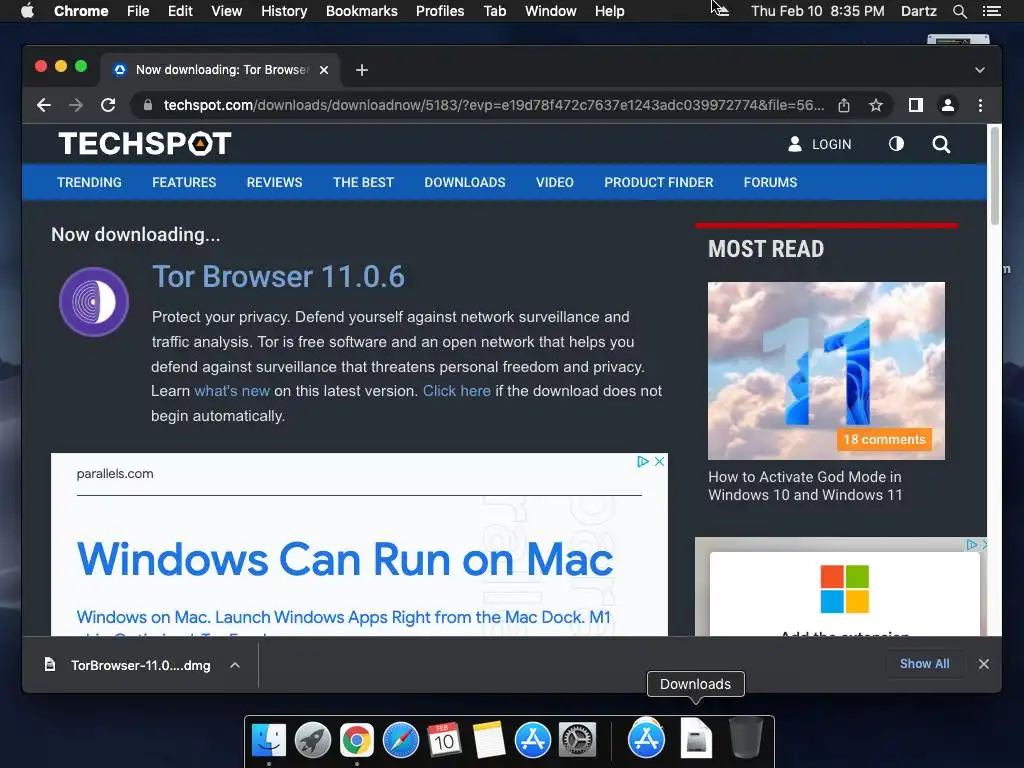Open the FORUMS nav item
Screen dimensions: 1024x768
tap(771, 182)
